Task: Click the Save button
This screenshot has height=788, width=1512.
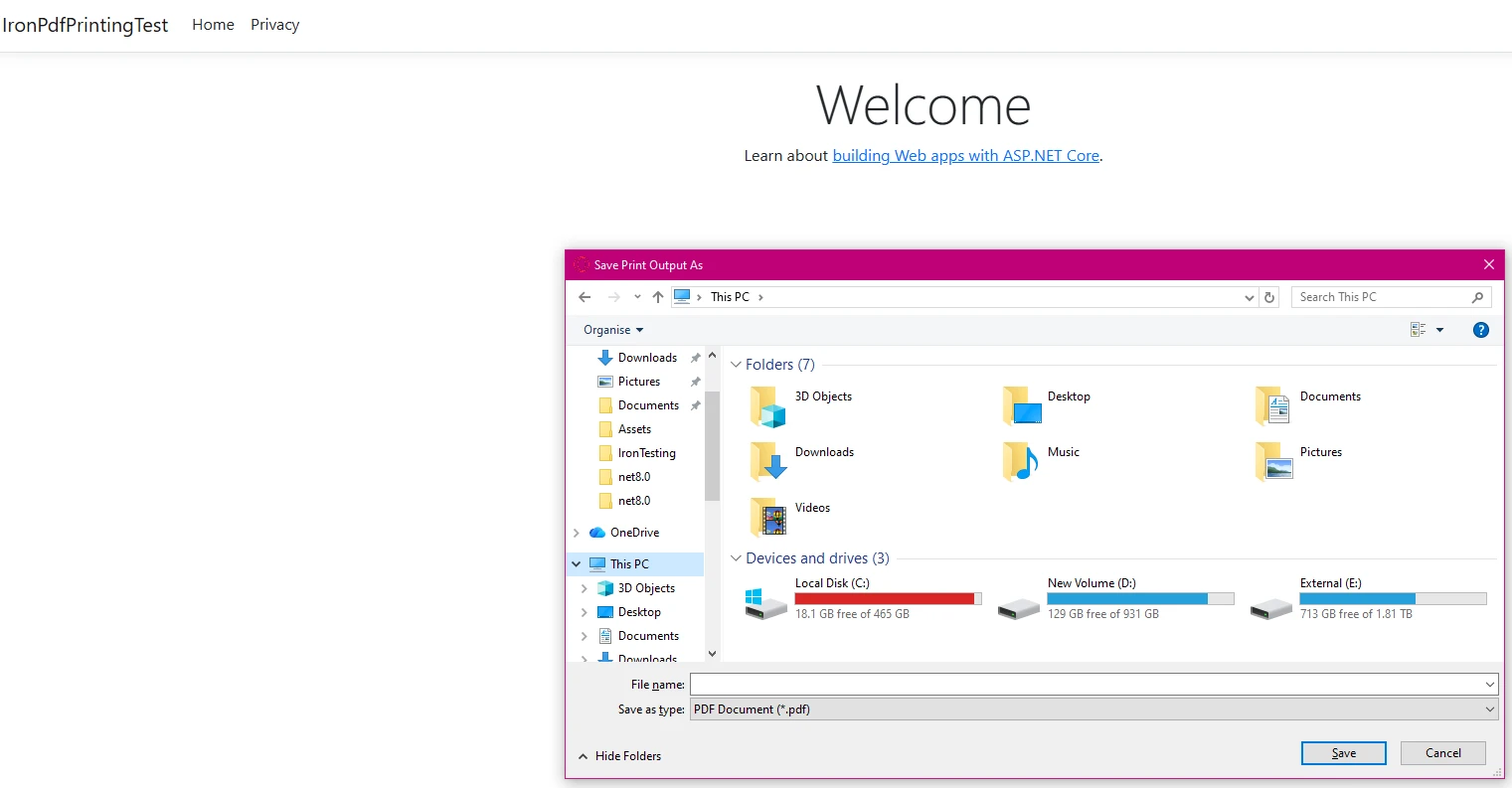Action: click(1343, 752)
